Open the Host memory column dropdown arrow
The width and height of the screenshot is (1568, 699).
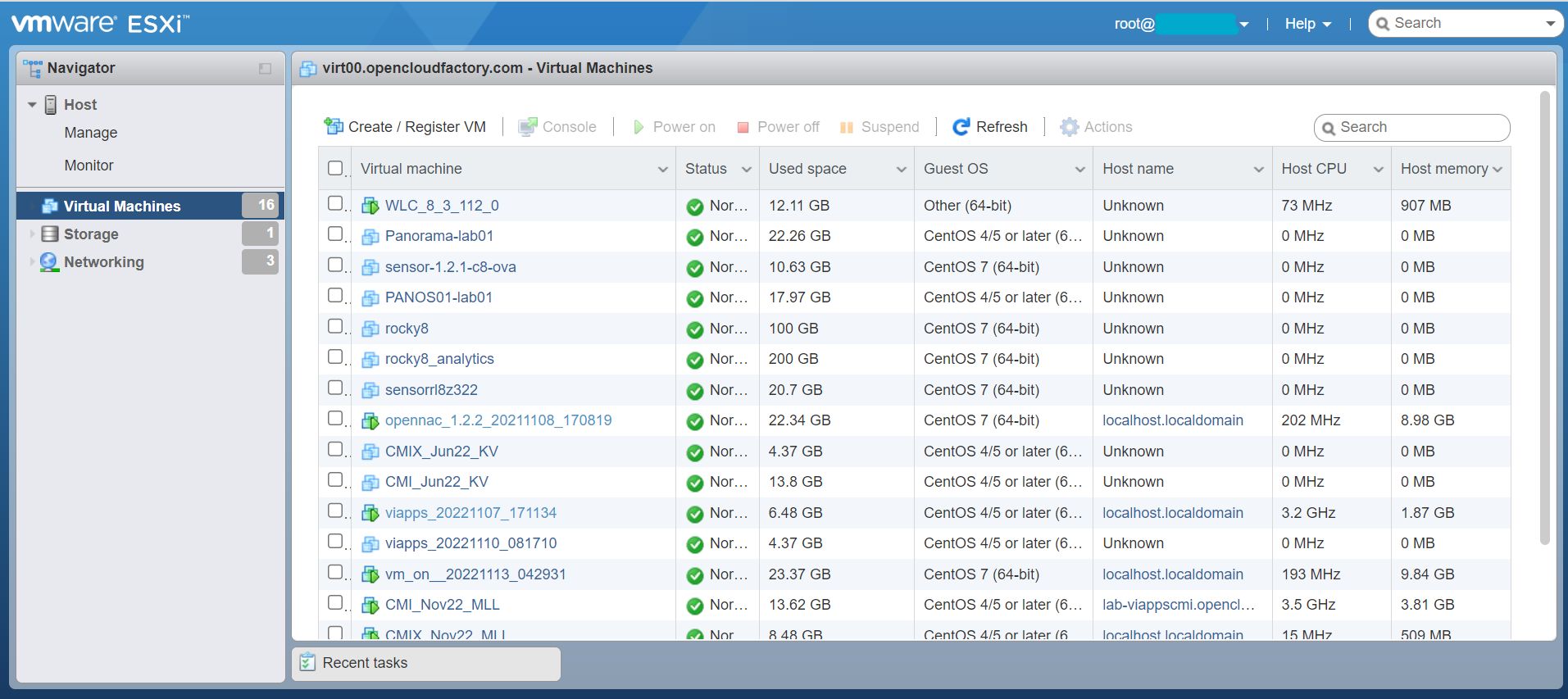click(1498, 170)
